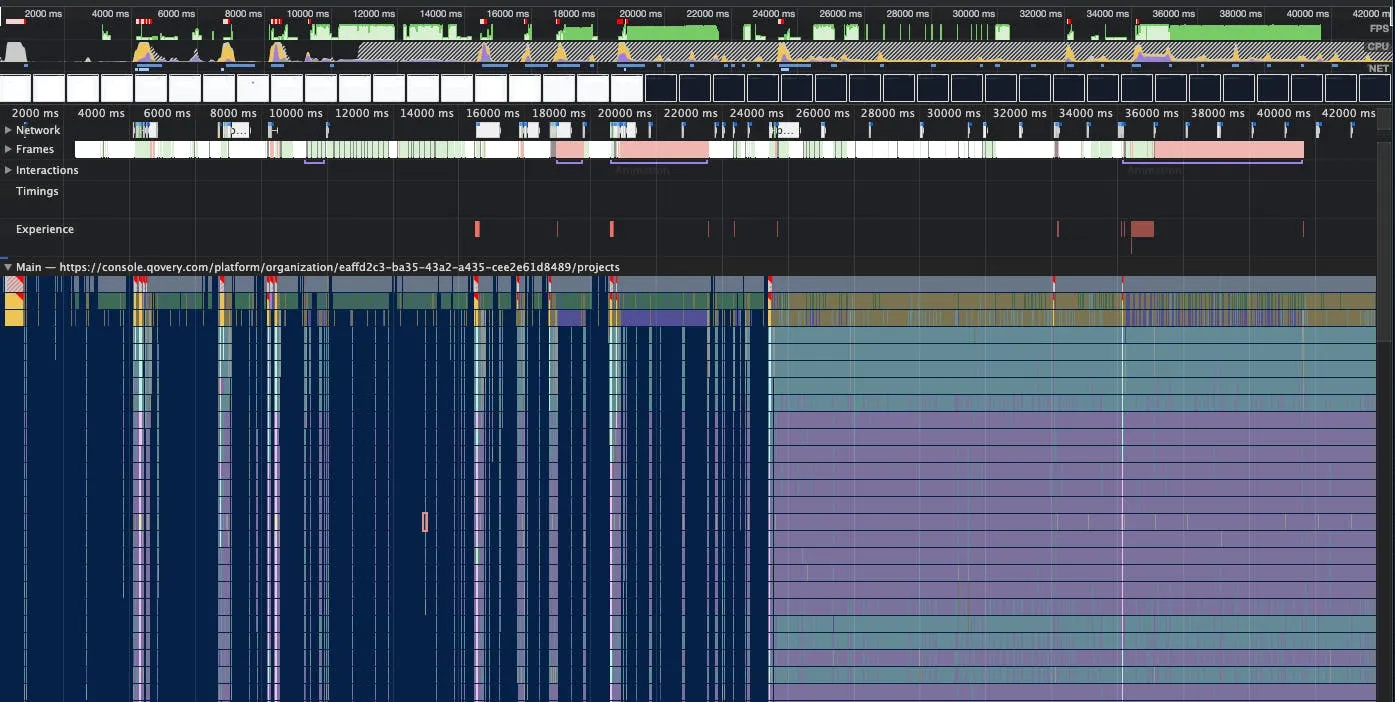This screenshot has height=702, width=1395.
Task: Expand the Interactions track
Action: [9, 170]
